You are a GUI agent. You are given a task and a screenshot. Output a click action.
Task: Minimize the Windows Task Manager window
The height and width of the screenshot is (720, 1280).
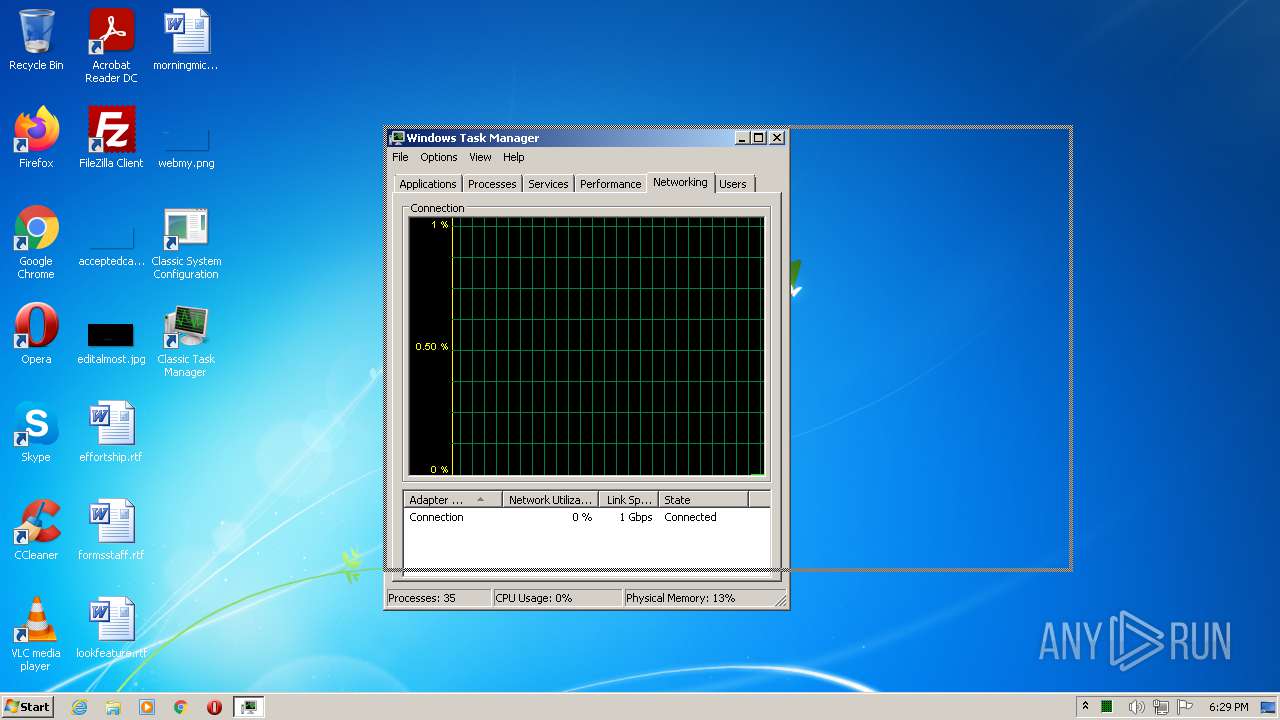click(741, 138)
